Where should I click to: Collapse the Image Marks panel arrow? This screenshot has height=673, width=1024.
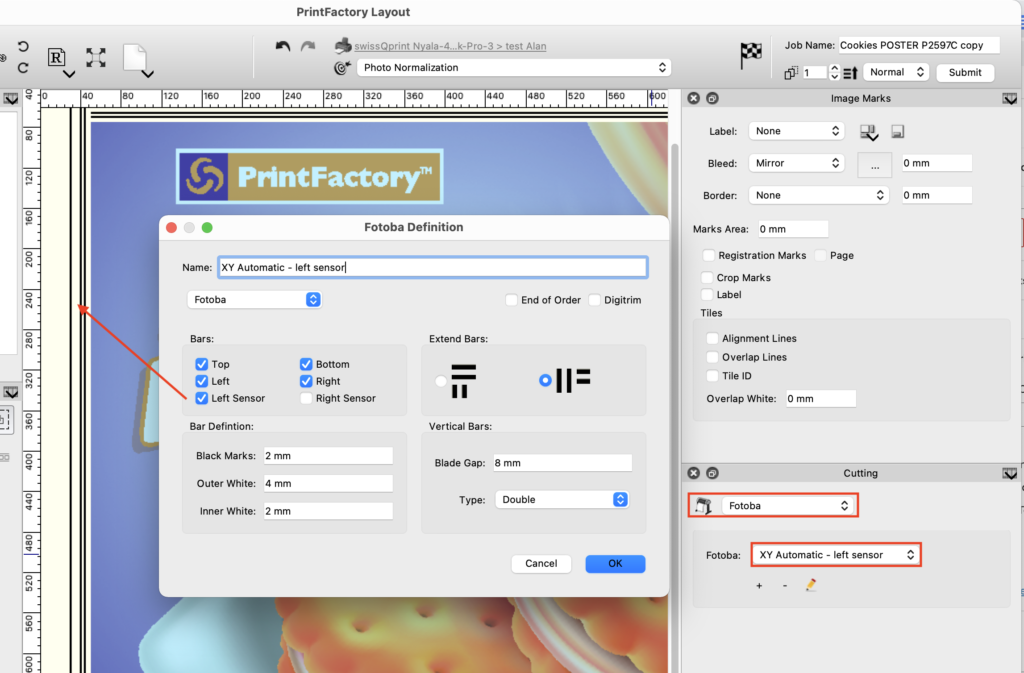(x=1010, y=99)
